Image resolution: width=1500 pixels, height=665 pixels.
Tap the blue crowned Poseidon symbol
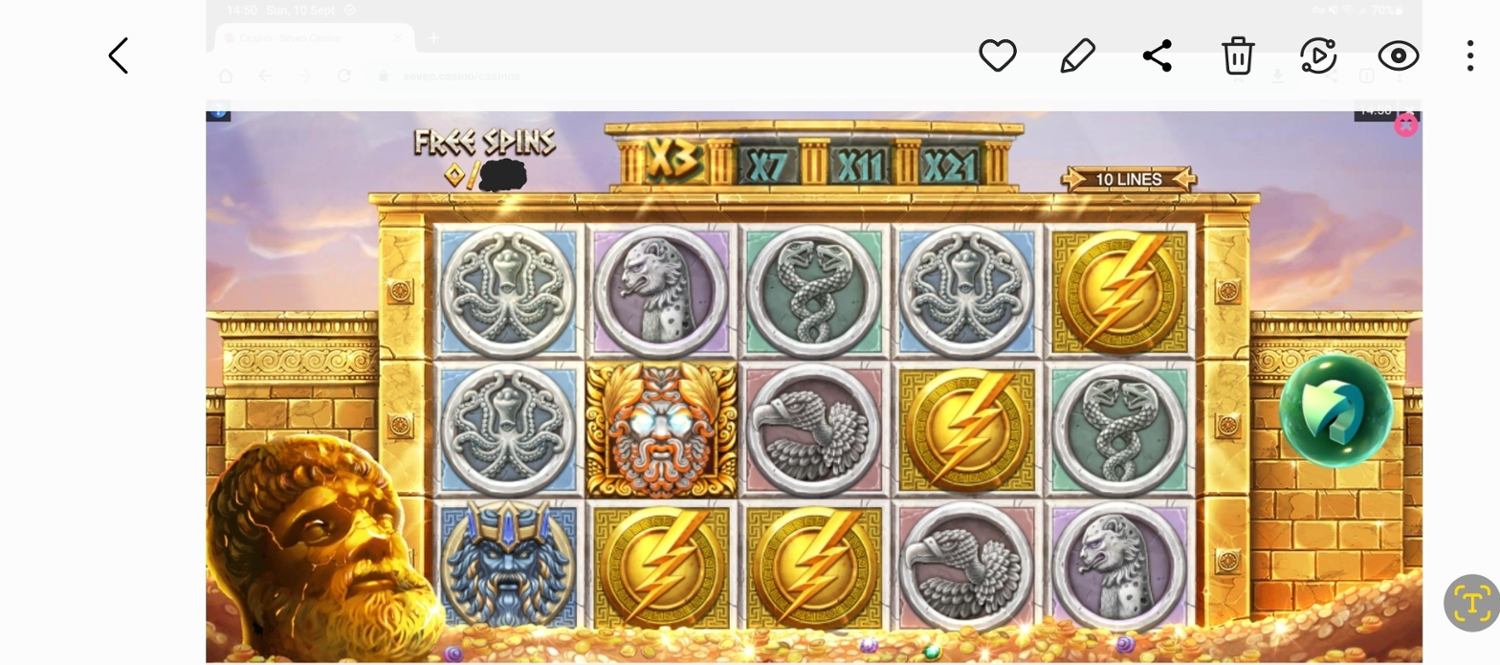[508, 566]
